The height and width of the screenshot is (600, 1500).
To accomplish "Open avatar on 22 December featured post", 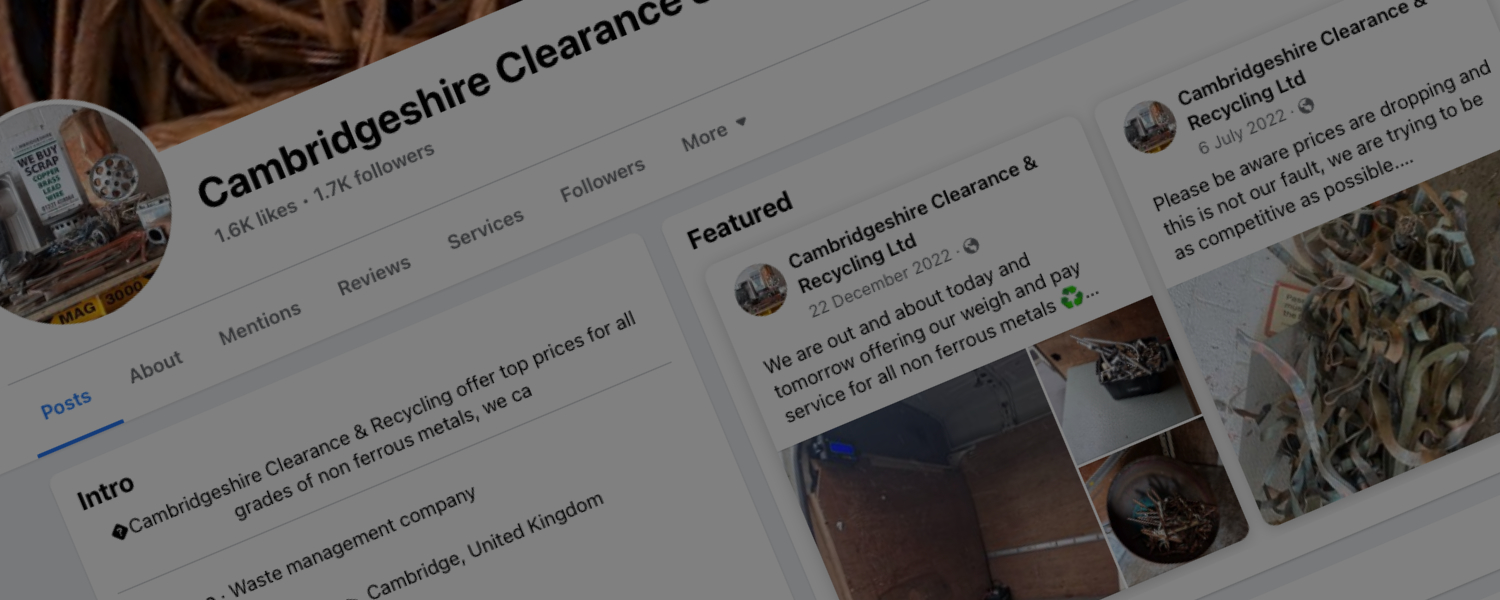I will click(761, 290).
